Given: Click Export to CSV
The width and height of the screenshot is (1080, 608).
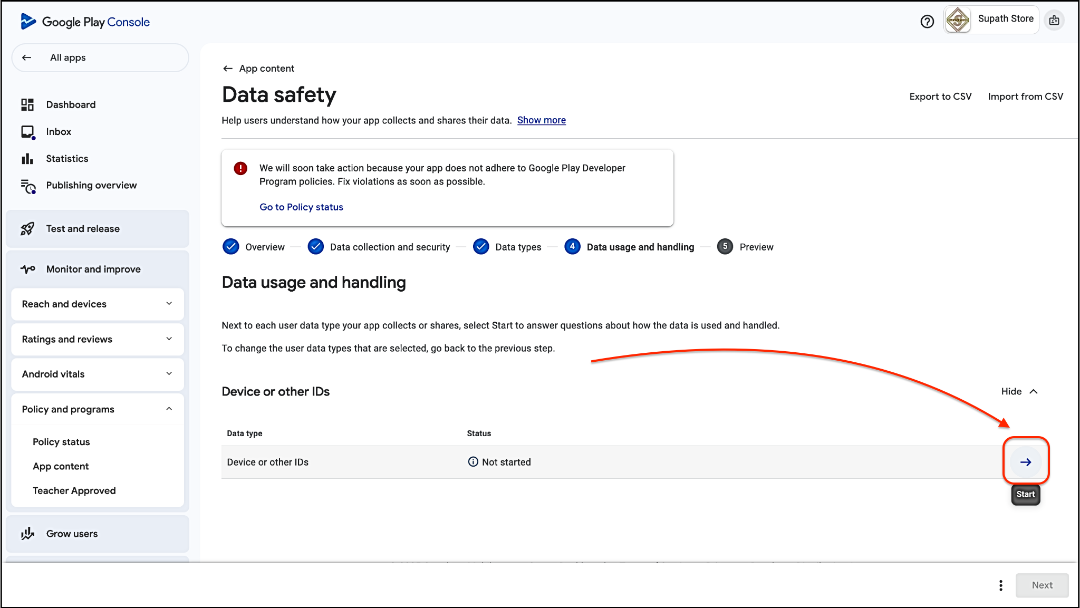Looking at the screenshot, I should point(940,97).
